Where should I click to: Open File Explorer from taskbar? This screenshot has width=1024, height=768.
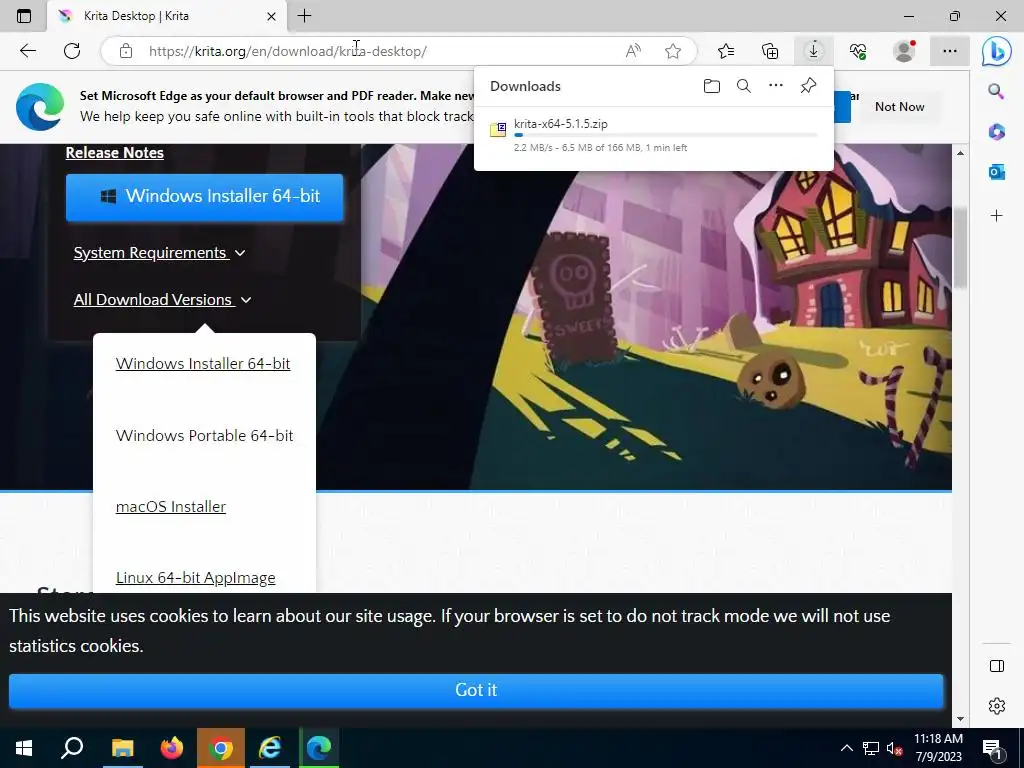point(122,748)
